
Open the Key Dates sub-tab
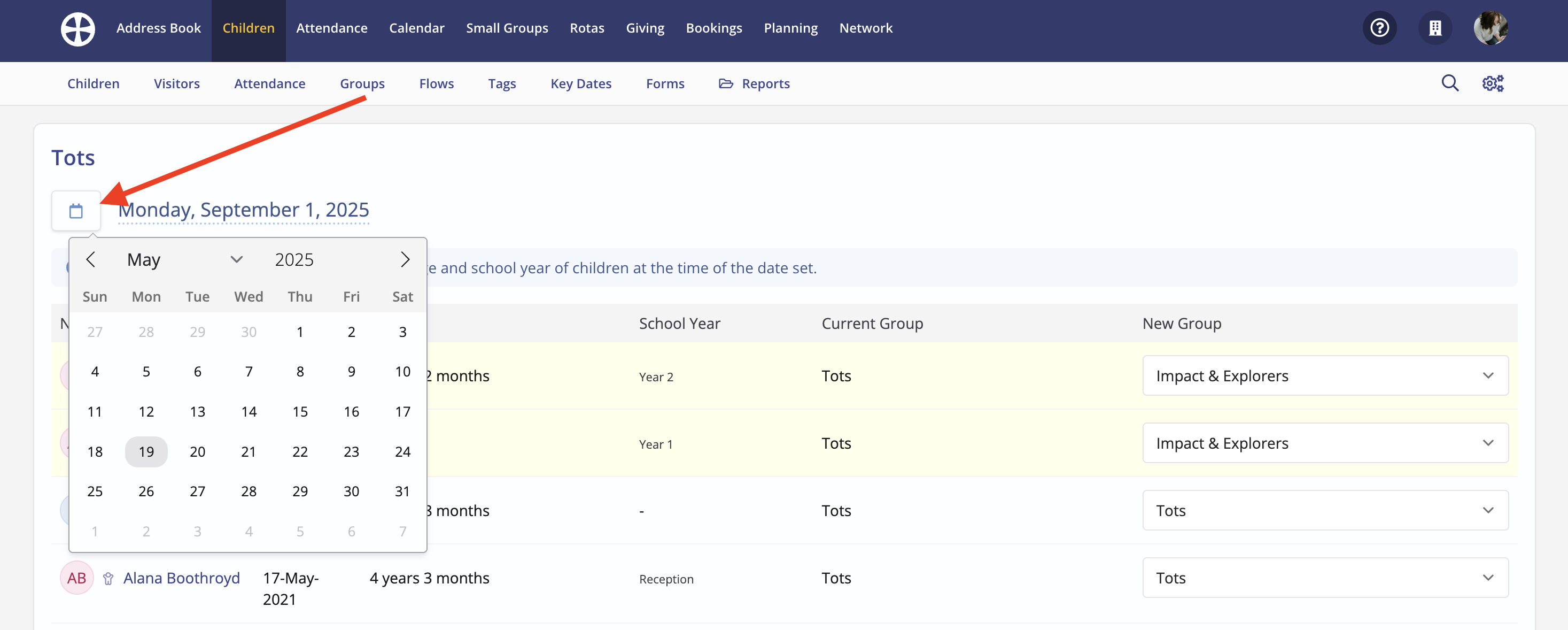[581, 83]
